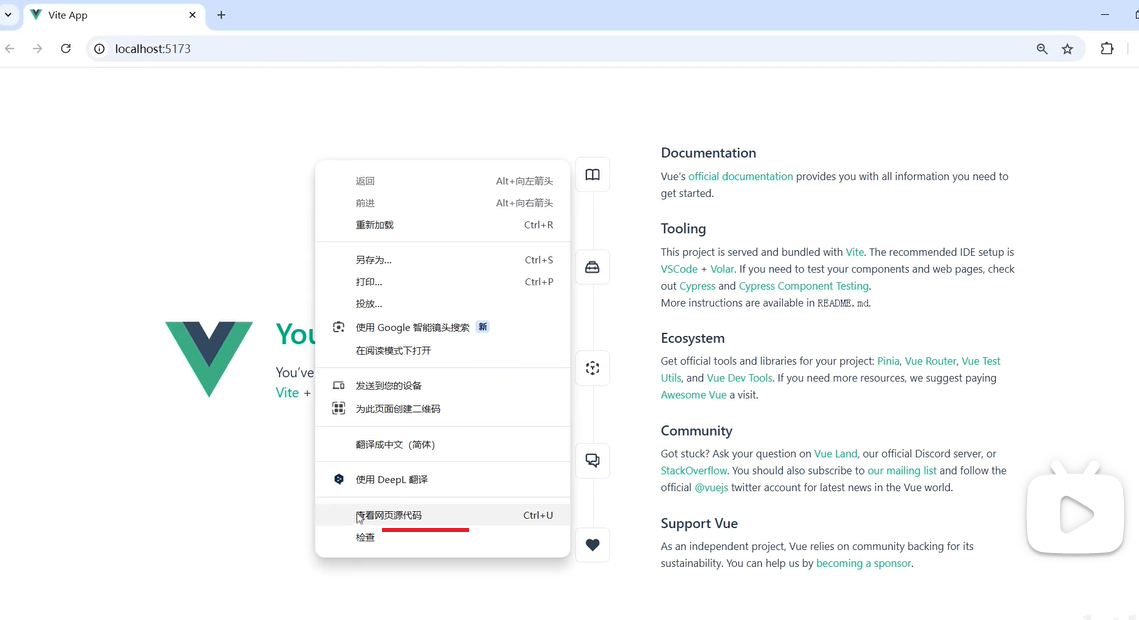This screenshot has width=1139, height=620.
Task: Open the Awesome Vue link
Action: [x=693, y=395]
